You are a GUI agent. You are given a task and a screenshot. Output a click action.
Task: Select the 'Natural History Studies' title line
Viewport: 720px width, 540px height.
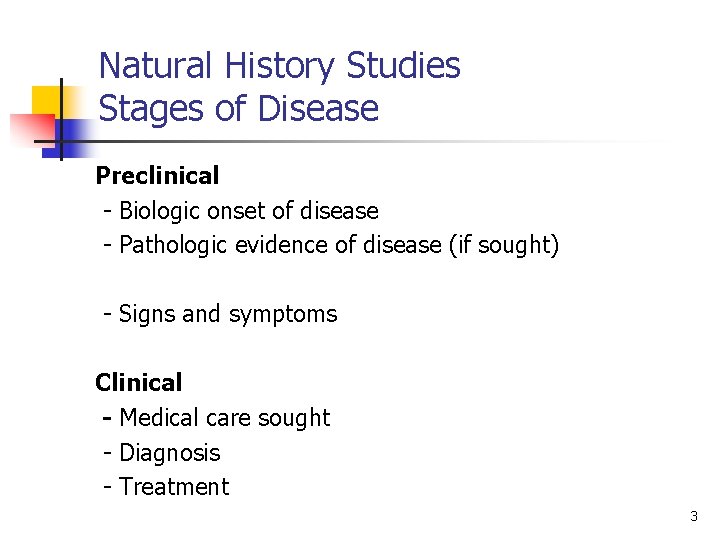pos(279,66)
